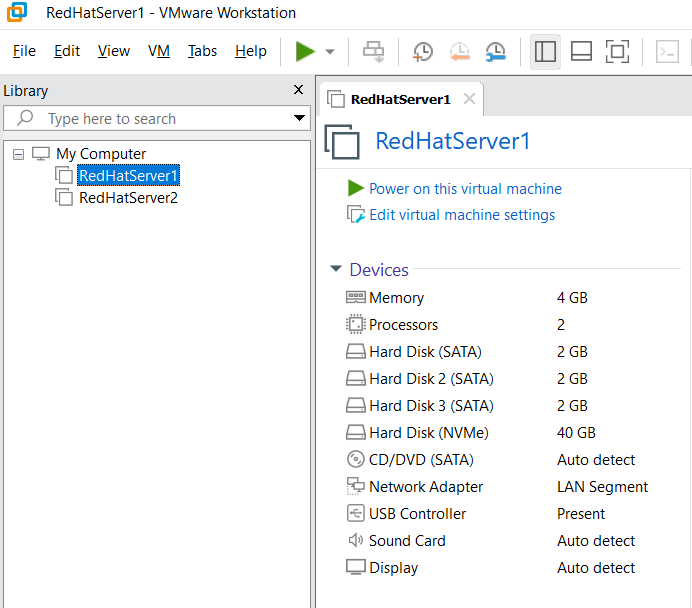Toggle the thumbnail bar view

click(x=581, y=52)
